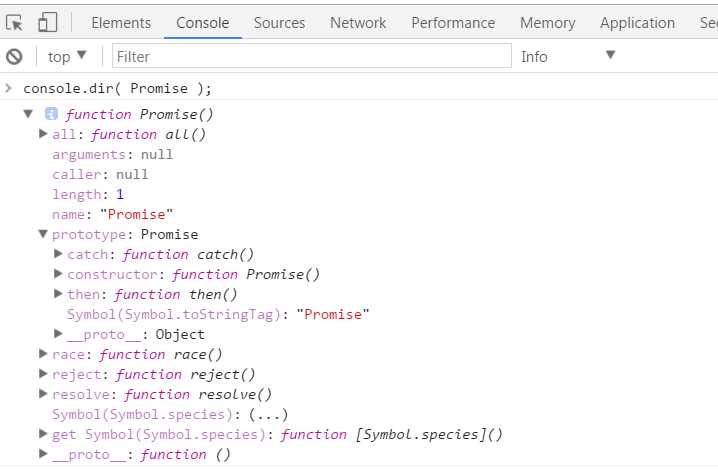Viewport: 718px width, 469px height.
Task: Expand the all: function all() entry
Action: (x=43, y=134)
